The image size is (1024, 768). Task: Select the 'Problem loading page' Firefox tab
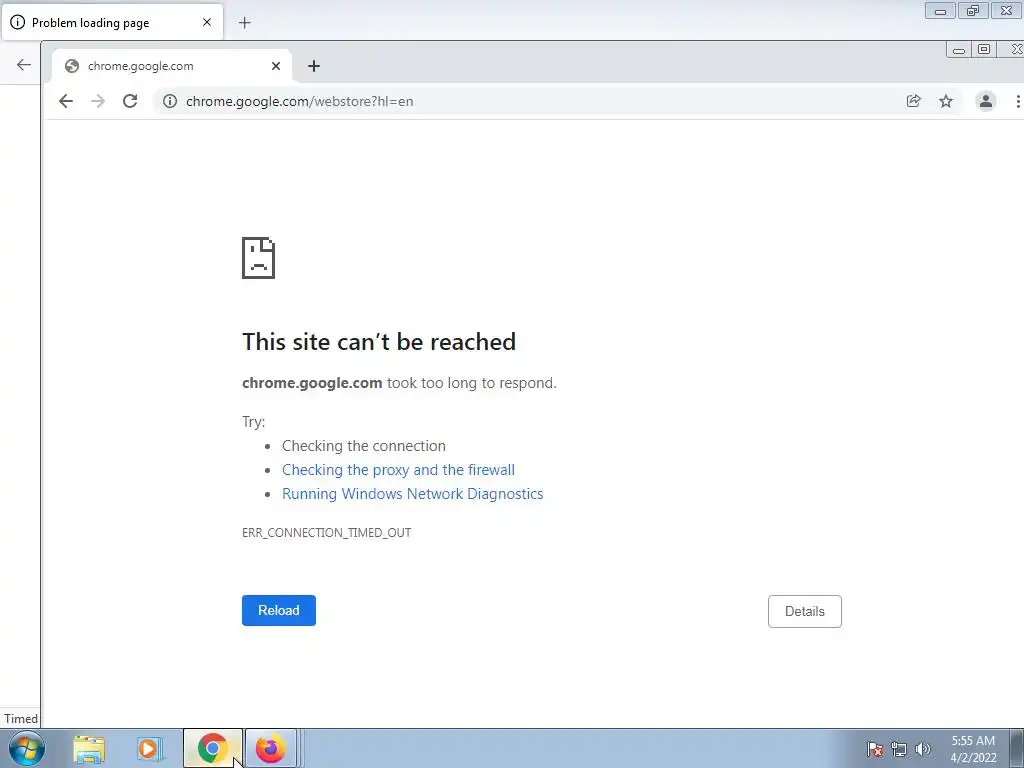pyautogui.click(x=112, y=23)
